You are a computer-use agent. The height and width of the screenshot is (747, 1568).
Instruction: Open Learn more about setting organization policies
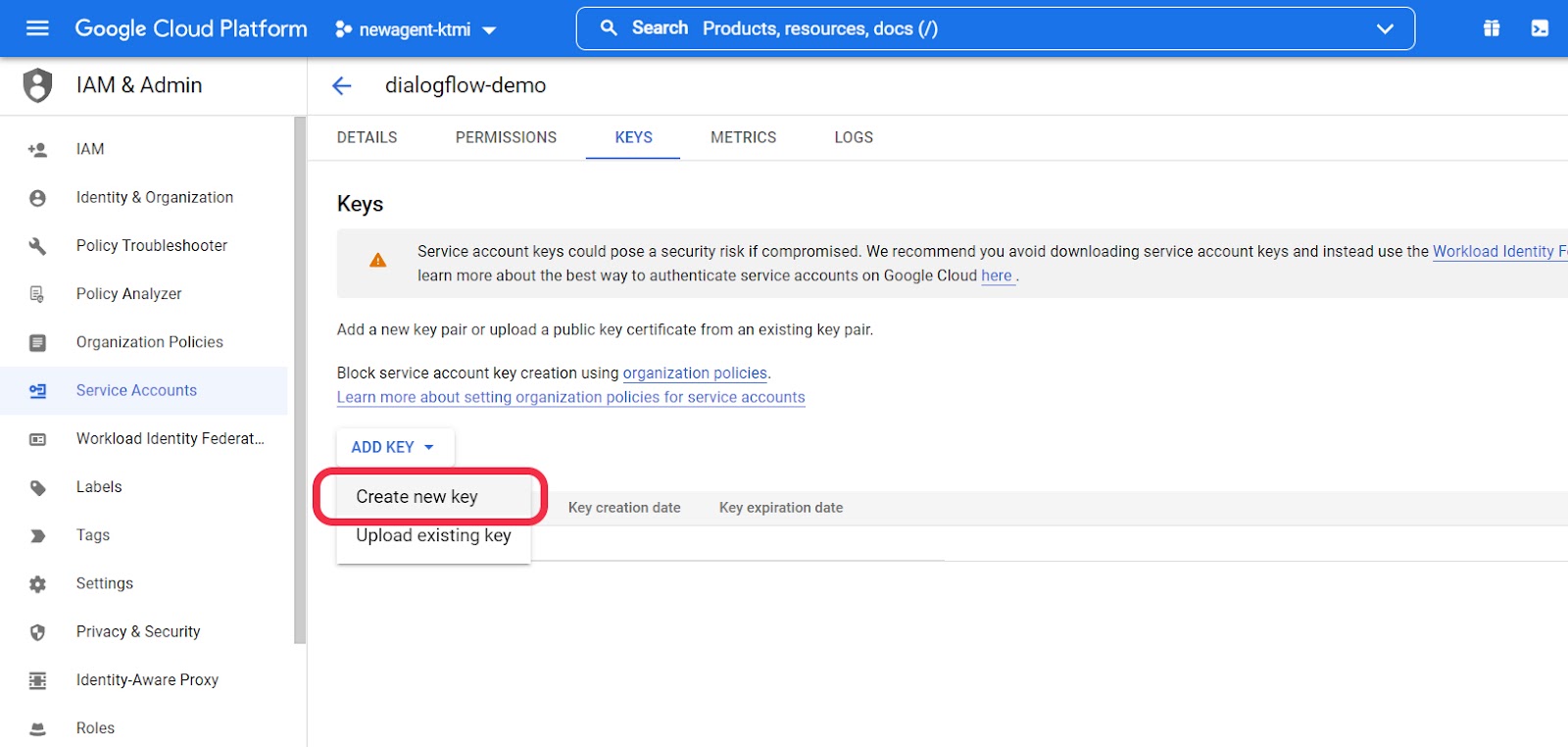click(x=571, y=397)
